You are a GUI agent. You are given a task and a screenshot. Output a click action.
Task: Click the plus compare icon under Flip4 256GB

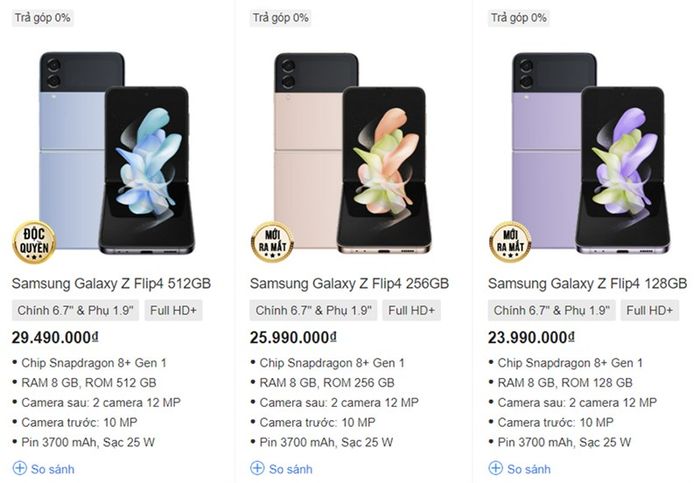tap(258, 468)
